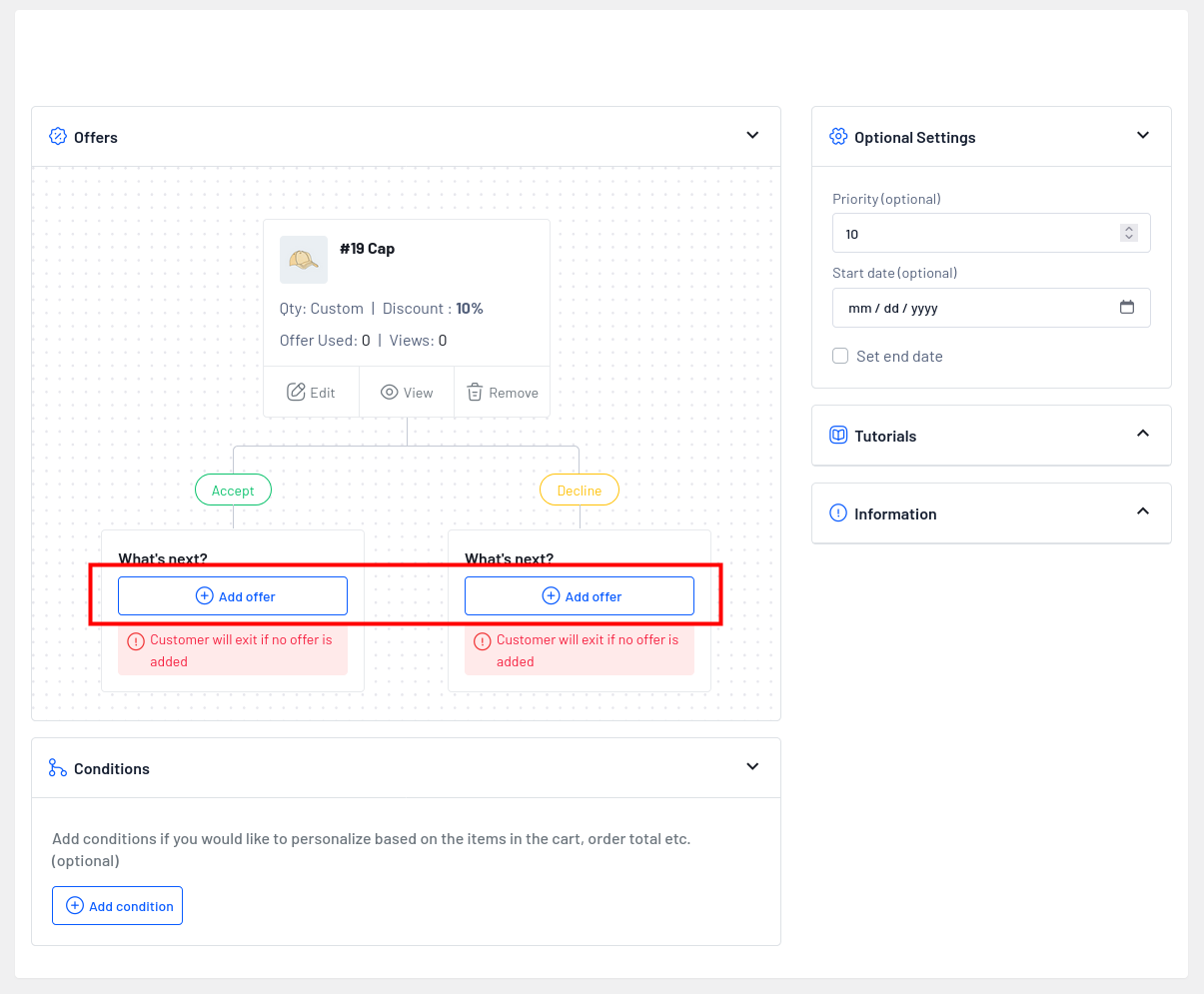Click the Priority stepper arrows
1204x994 pixels.
click(x=1128, y=234)
